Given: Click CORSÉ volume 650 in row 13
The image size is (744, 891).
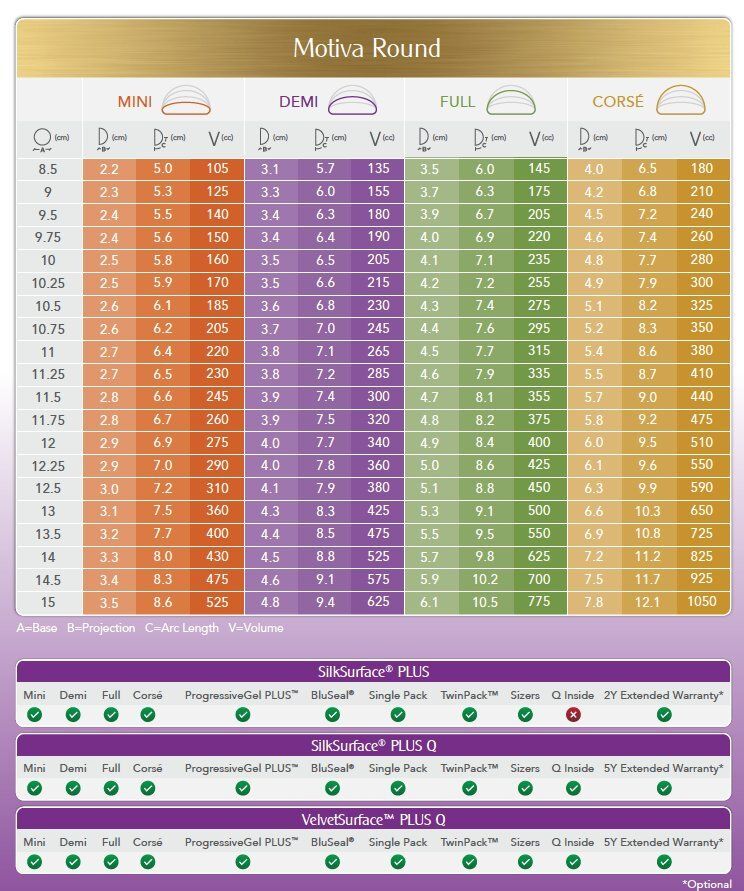Looking at the screenshot, I should click(x=702, y=510).
